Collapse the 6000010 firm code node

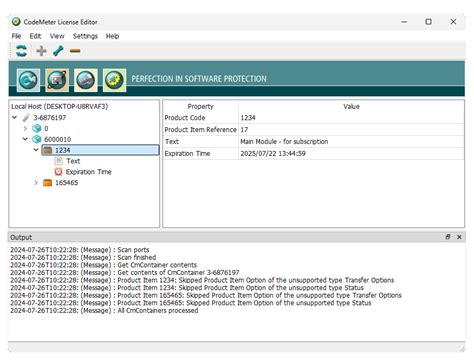click(x=25, y=139)
